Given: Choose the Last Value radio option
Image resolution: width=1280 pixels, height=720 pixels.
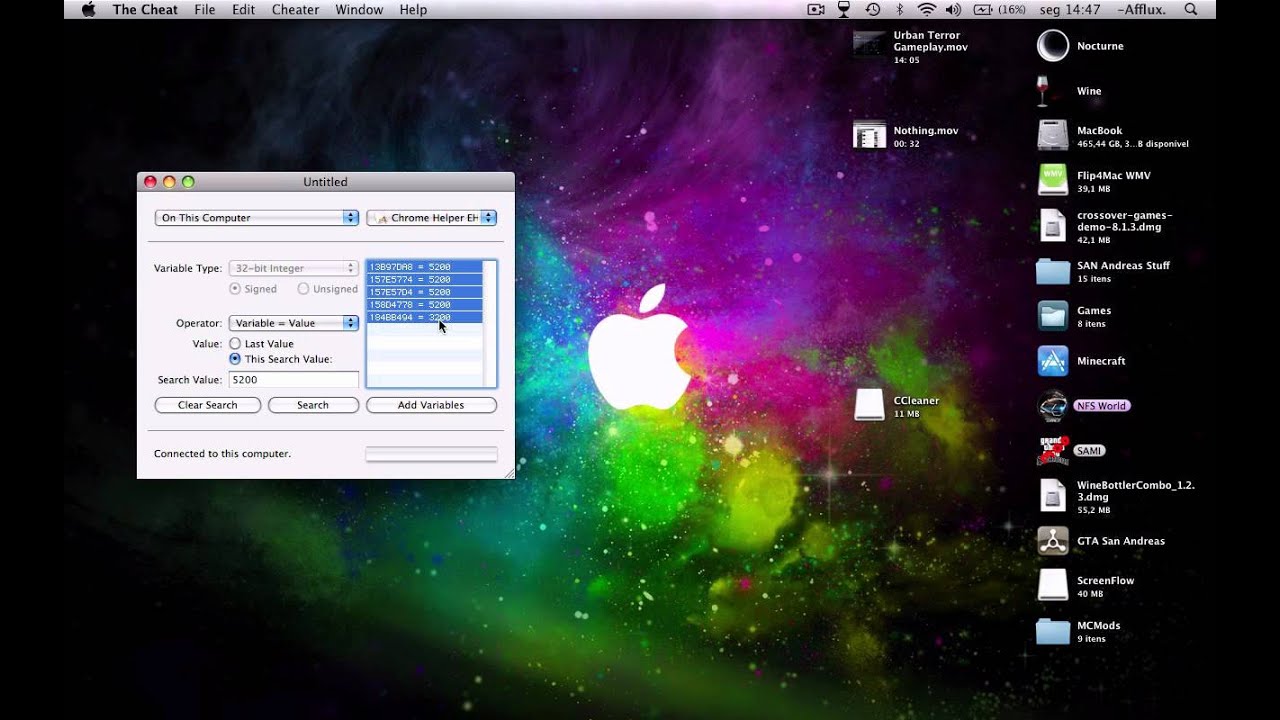Looking at the screenshot, I should tap(235, 343).
